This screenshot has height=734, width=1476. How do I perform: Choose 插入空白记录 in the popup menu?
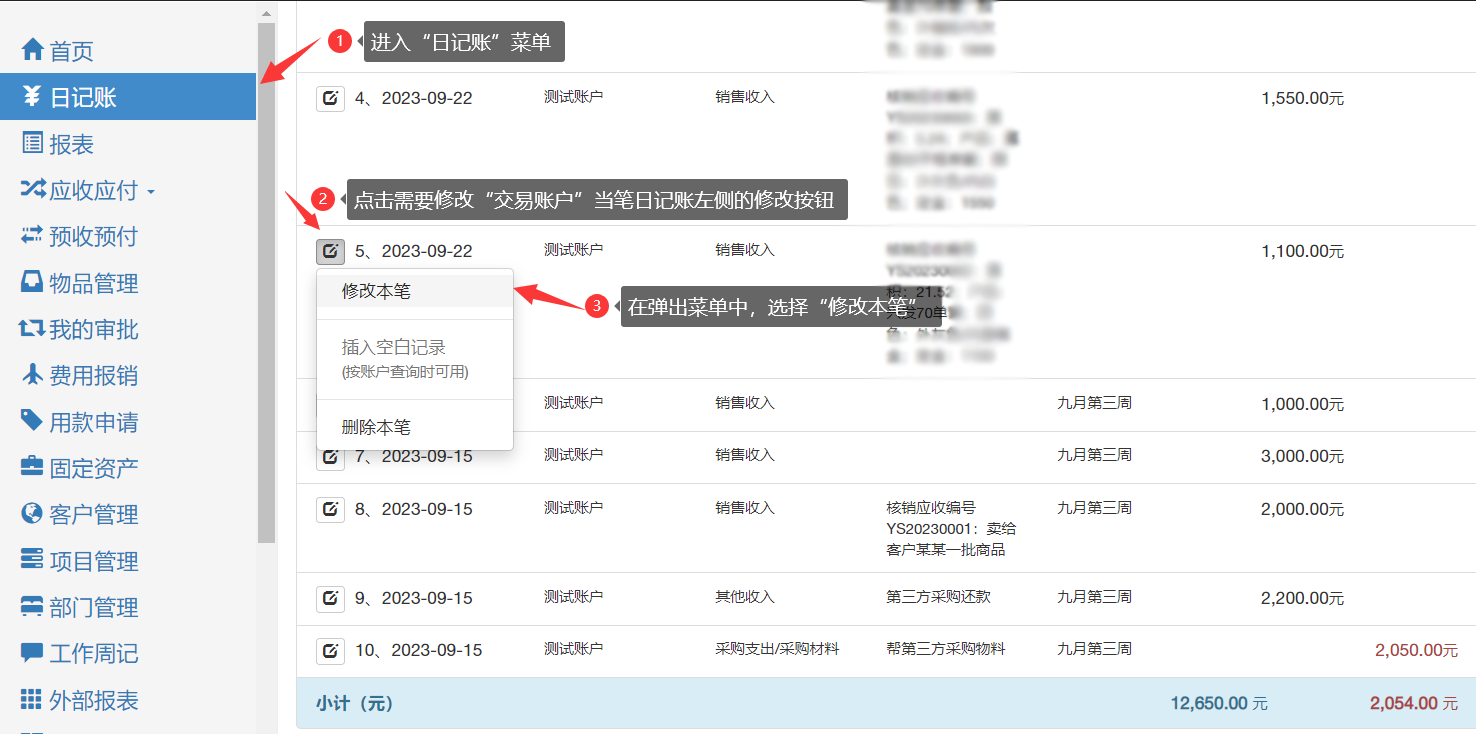point(394,348)
